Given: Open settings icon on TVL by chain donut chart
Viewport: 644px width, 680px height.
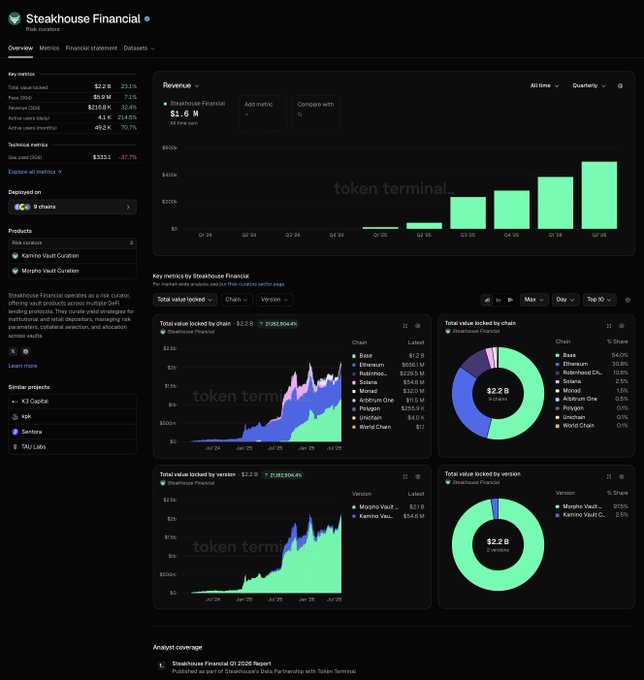Looking at the screenshot, I should (621, 325).
